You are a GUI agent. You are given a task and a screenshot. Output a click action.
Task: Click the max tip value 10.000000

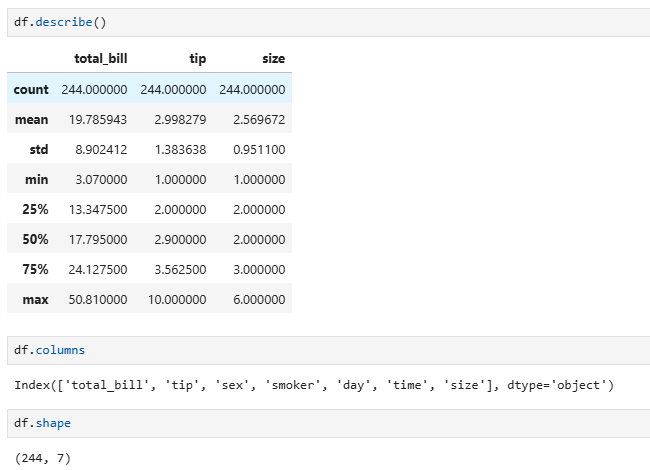coord(172,299)
